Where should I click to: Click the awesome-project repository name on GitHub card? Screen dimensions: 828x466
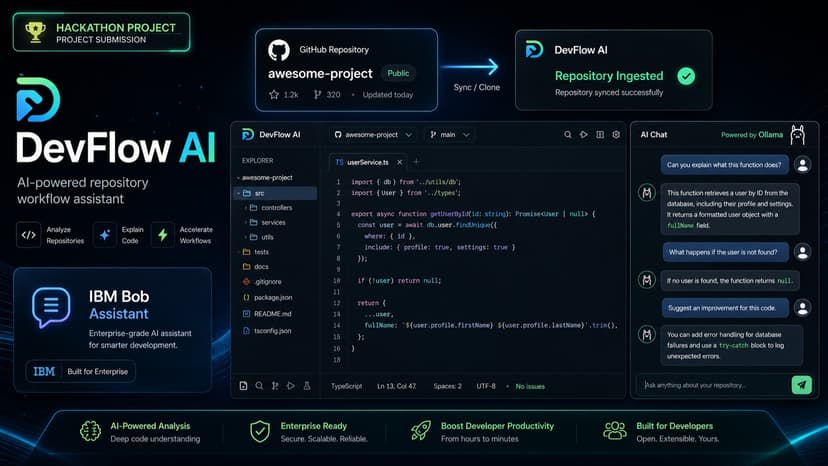point(320,73)
